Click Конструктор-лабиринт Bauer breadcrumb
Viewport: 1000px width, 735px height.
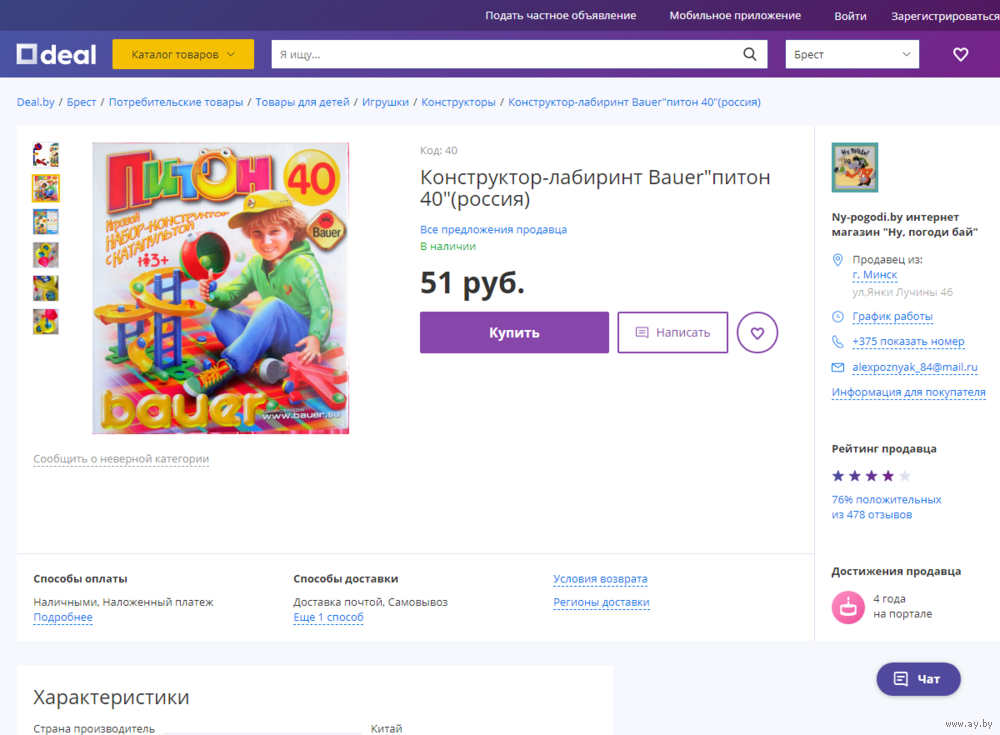(x=635, y=102)
